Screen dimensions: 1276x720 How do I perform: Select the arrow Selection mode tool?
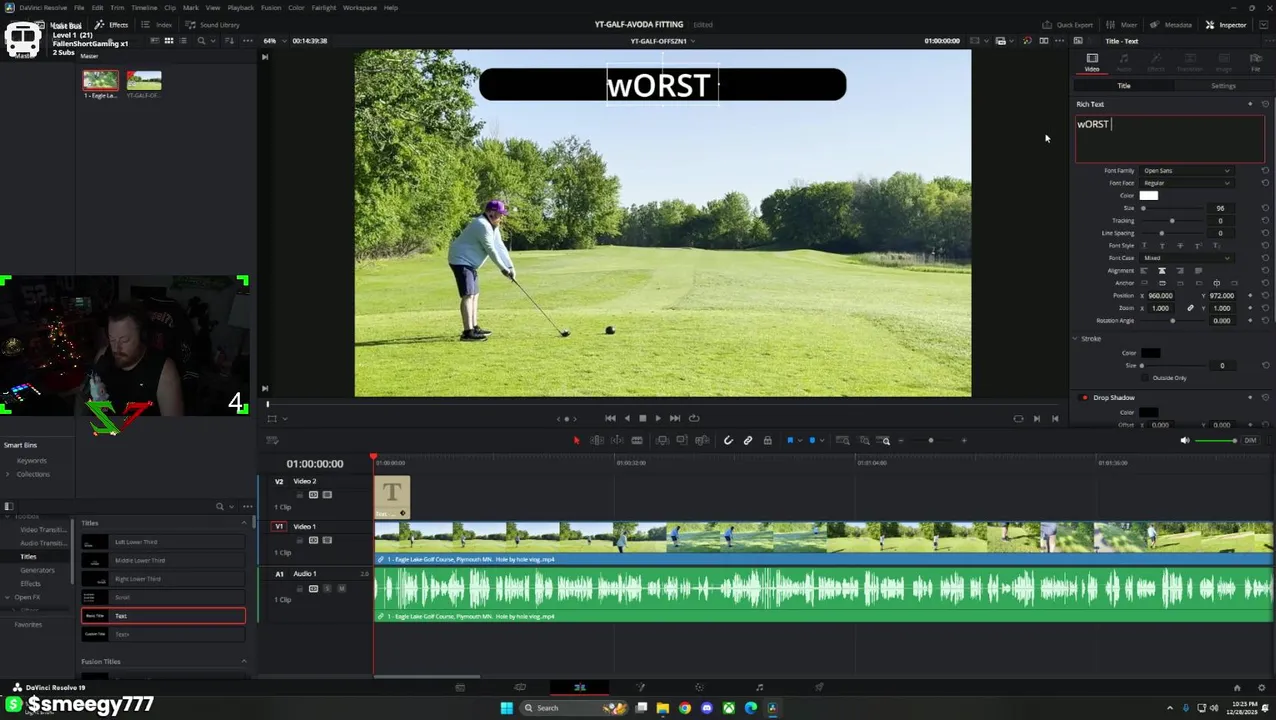point(576,441)
